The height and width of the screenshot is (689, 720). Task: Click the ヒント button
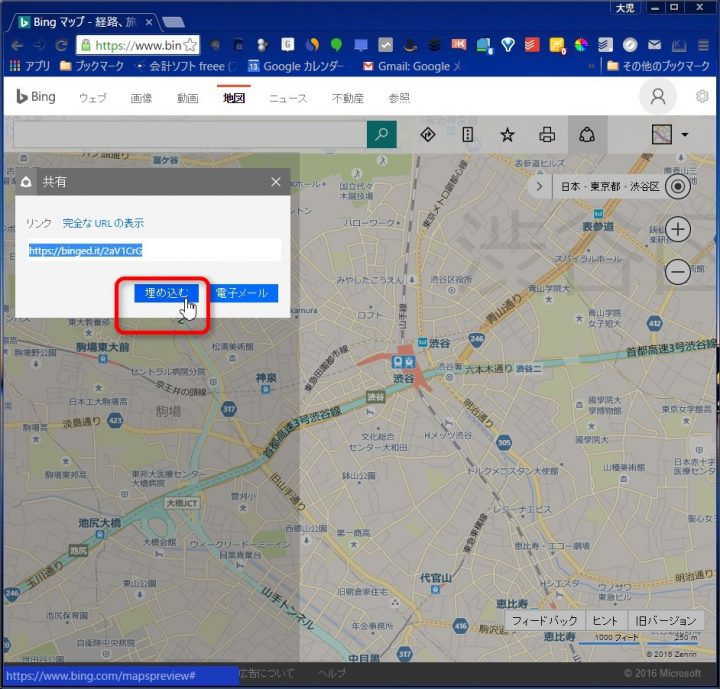tap(606, 621)
